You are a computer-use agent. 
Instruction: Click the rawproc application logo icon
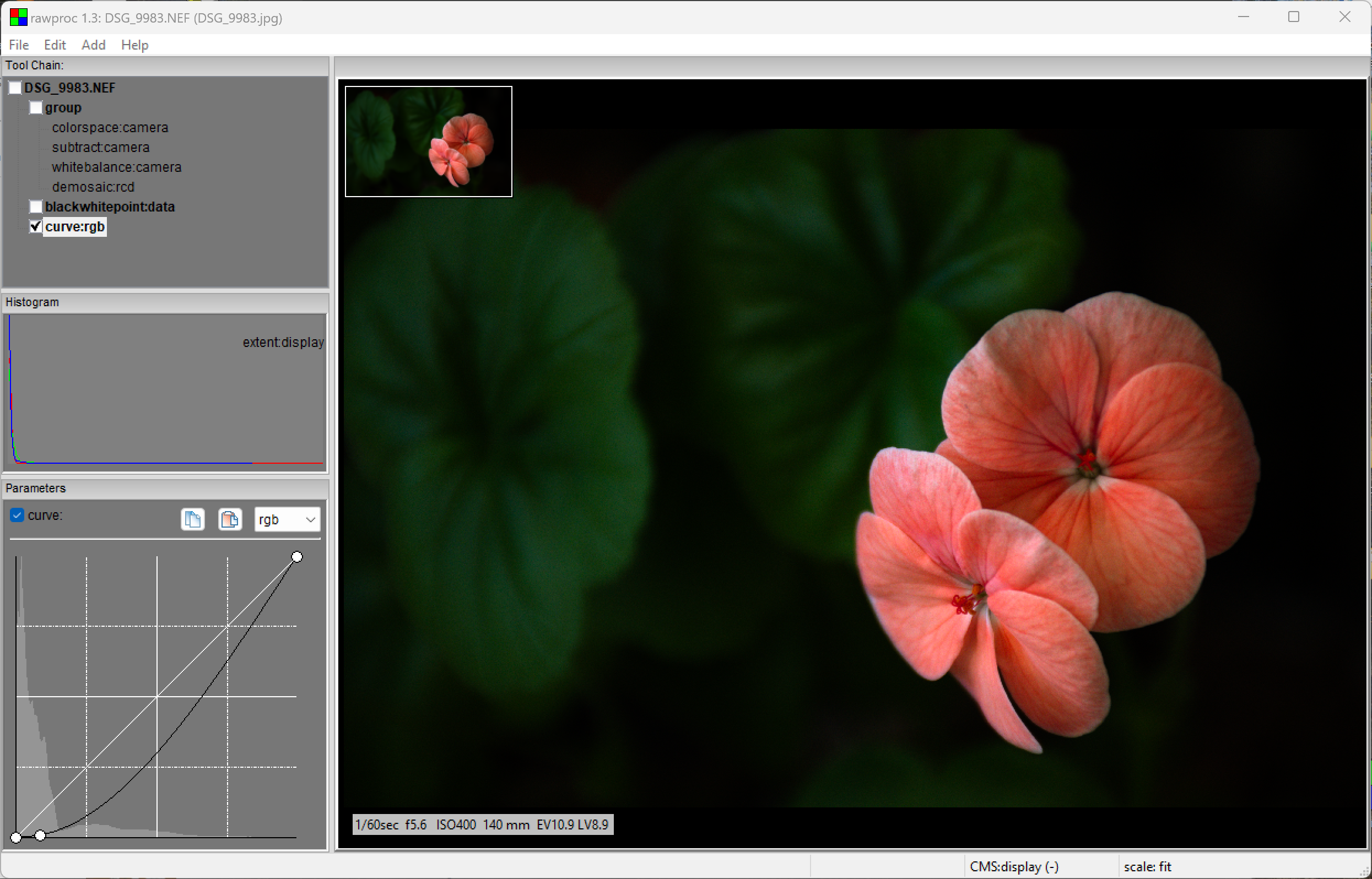18,18
